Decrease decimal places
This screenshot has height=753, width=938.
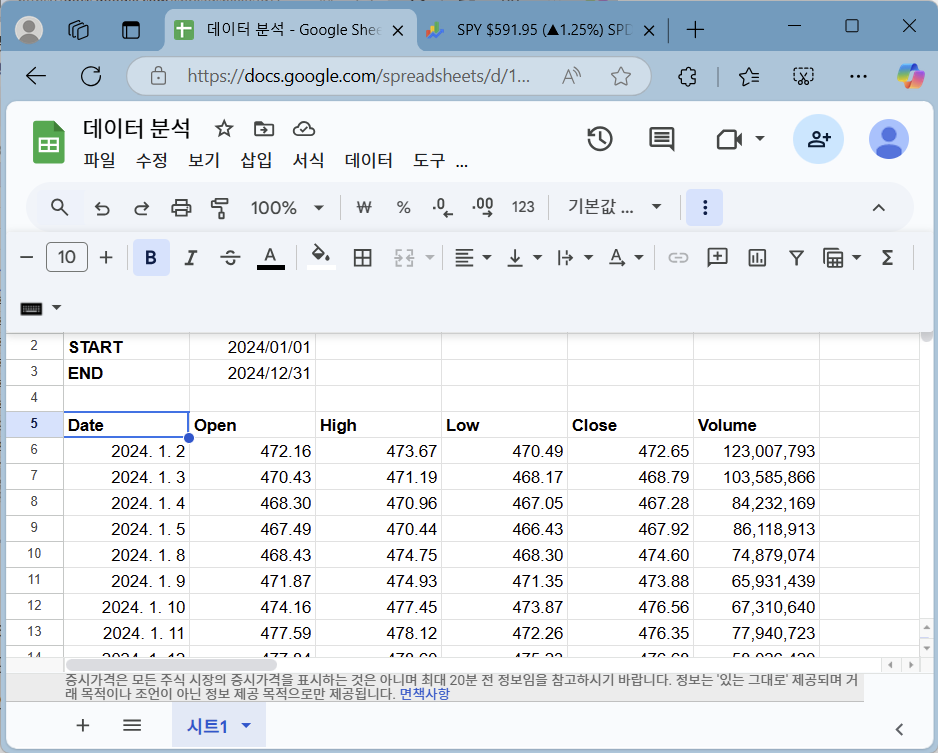(441, 207)
